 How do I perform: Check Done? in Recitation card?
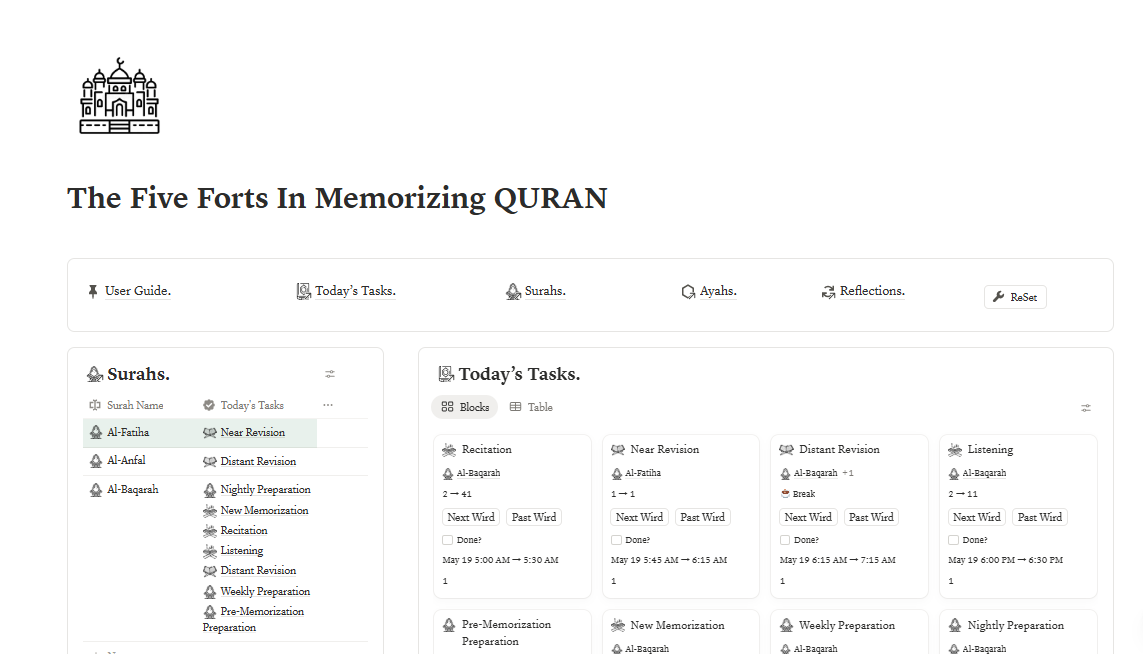click(448, 540)
